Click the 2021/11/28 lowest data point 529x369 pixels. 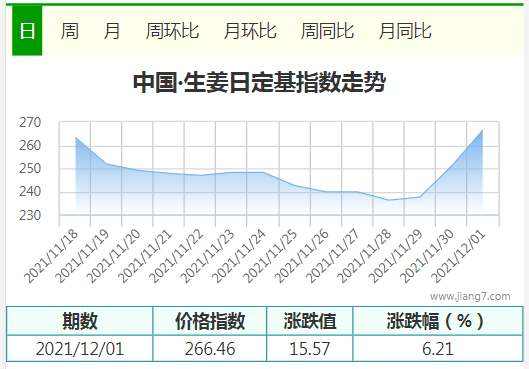tap(389, 200)
